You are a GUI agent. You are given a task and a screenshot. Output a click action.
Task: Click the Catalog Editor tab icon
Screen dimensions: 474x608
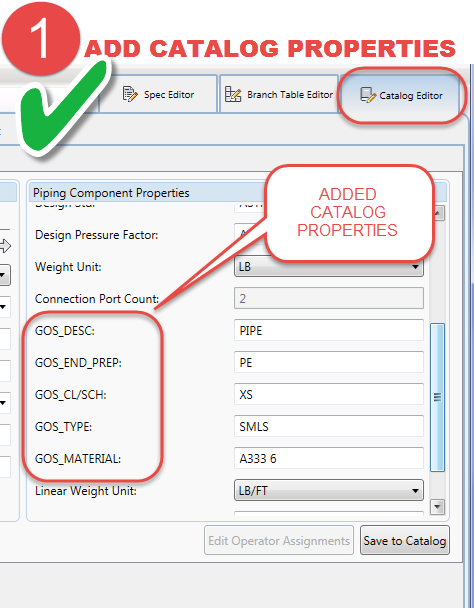[367, 95]
